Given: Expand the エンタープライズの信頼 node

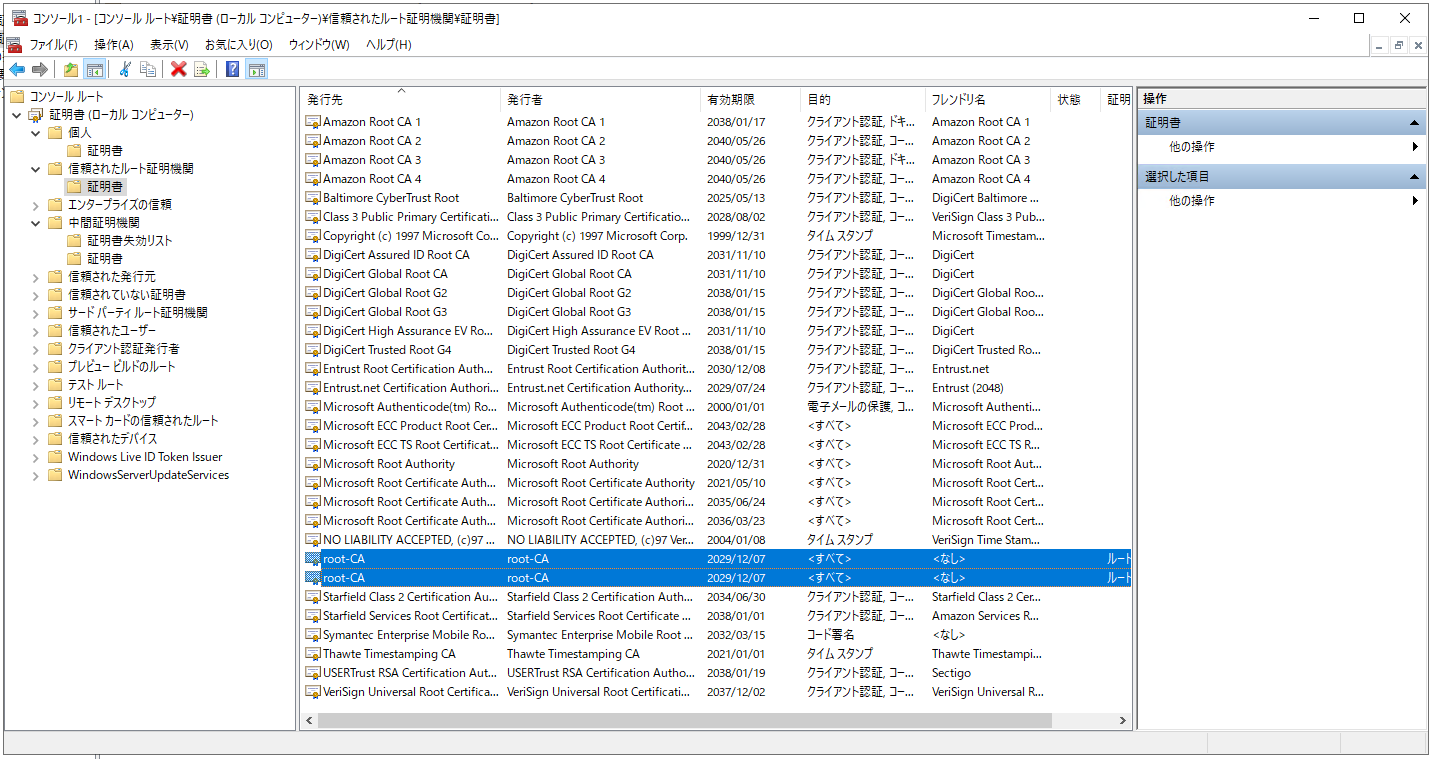Looking at the screenshot, I should (36, 205).
